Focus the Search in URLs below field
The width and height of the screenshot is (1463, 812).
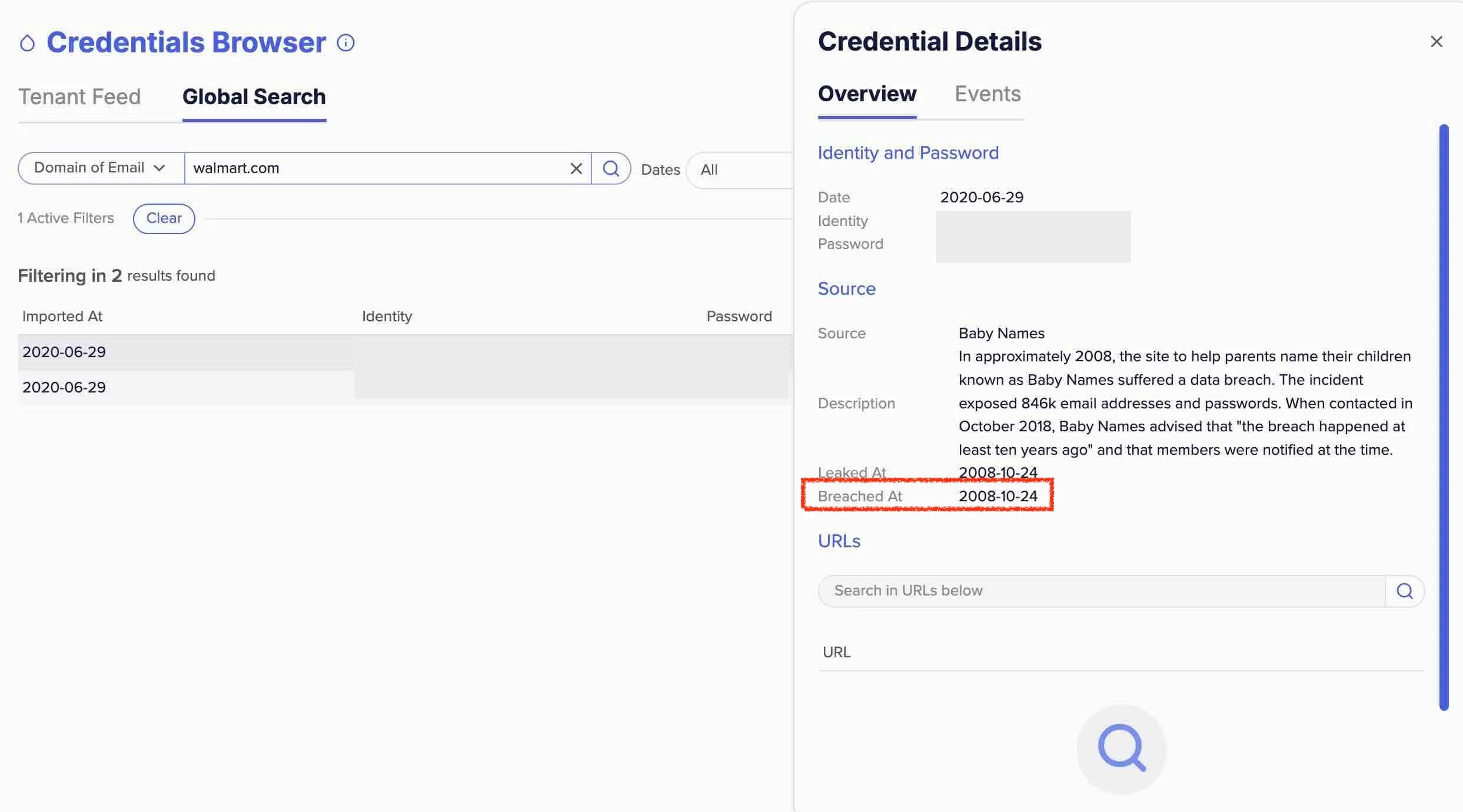1102,591
